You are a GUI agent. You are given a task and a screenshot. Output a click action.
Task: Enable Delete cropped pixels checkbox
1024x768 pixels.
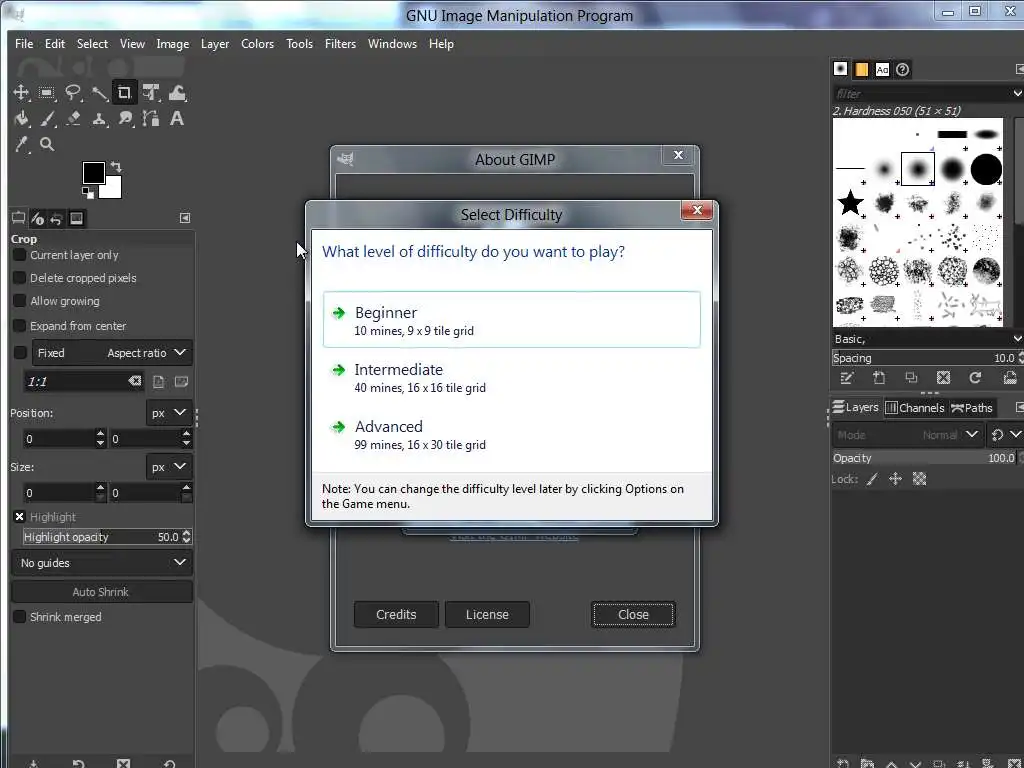[x=20, y=278]
